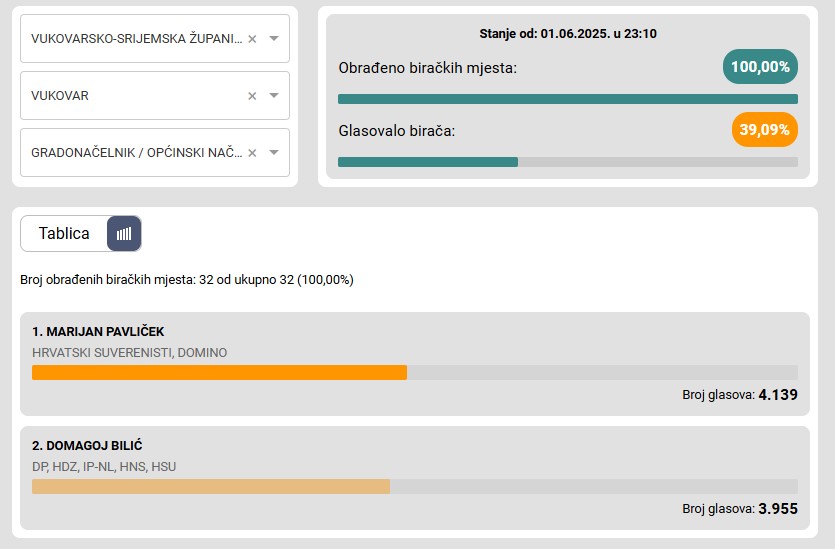Clear the Vukovarsko-srijemska županija selection
835x549 pixels.
point(252,39)
